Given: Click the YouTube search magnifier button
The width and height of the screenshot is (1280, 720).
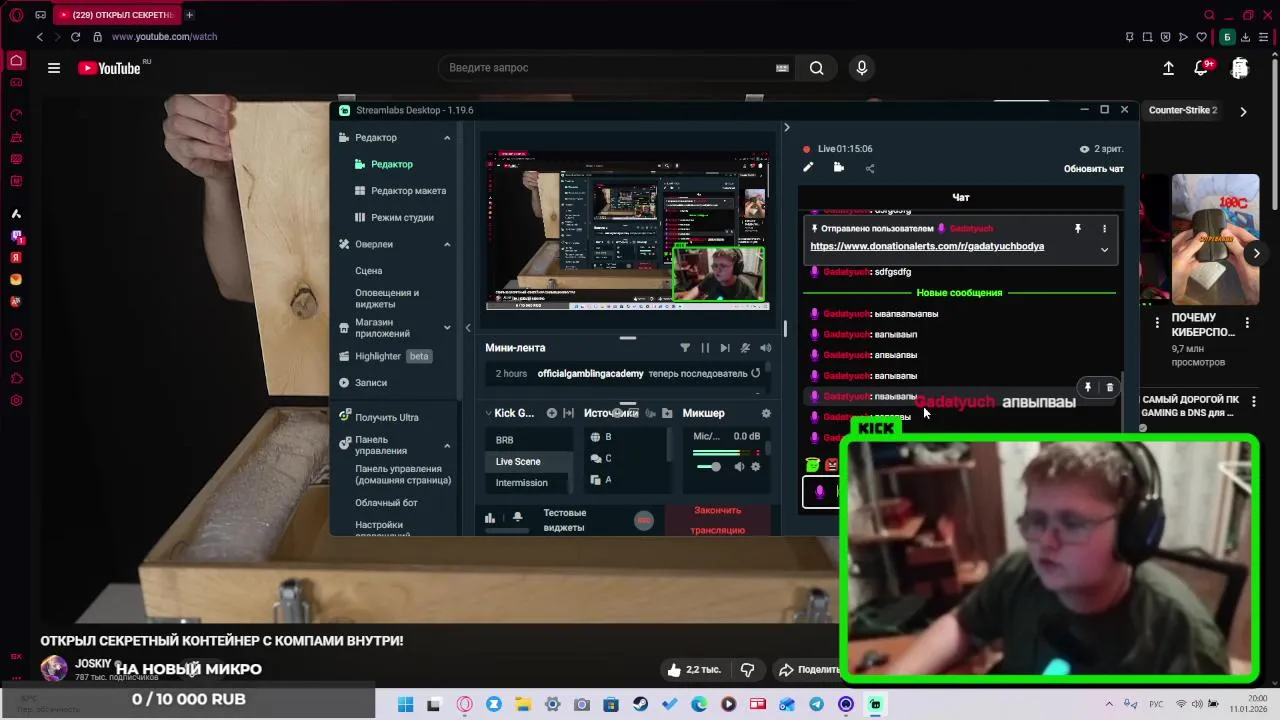Looking at the screenshot, I should pos(817,68).
